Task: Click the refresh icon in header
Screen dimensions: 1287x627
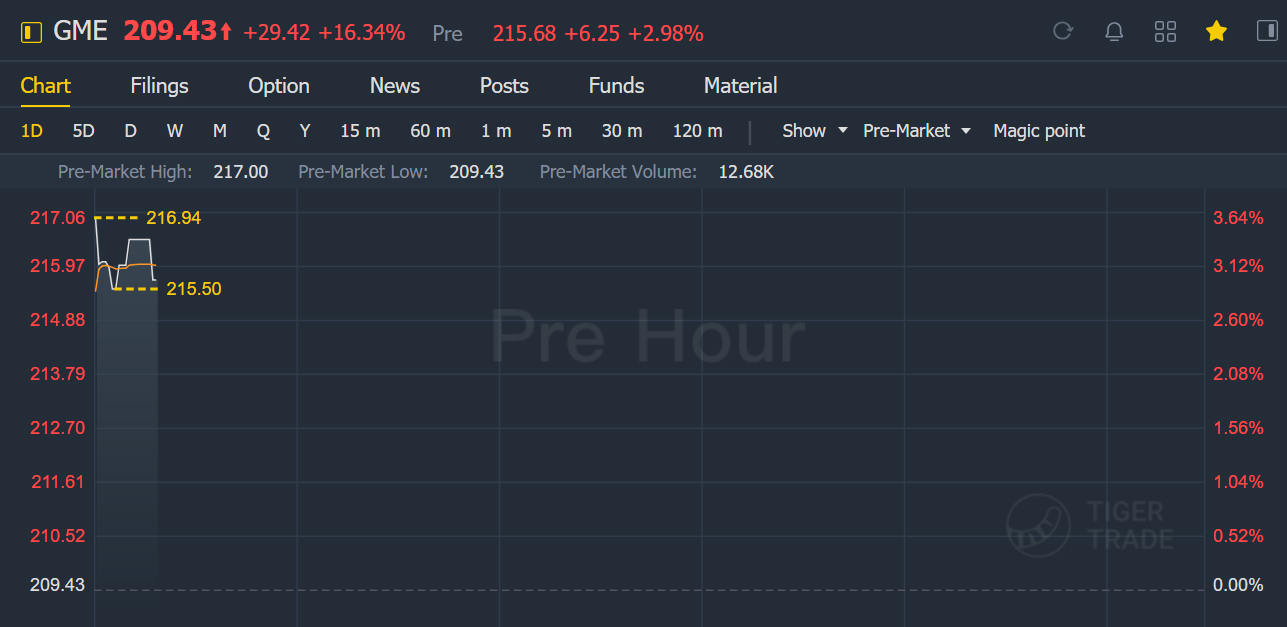Action: [1063, 32]
